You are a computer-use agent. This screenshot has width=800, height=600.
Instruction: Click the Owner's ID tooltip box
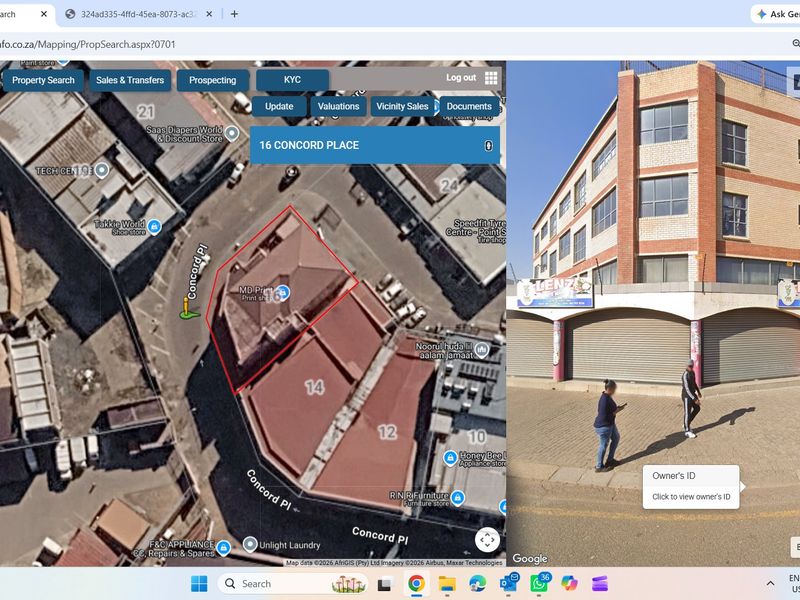coord(691,486)
